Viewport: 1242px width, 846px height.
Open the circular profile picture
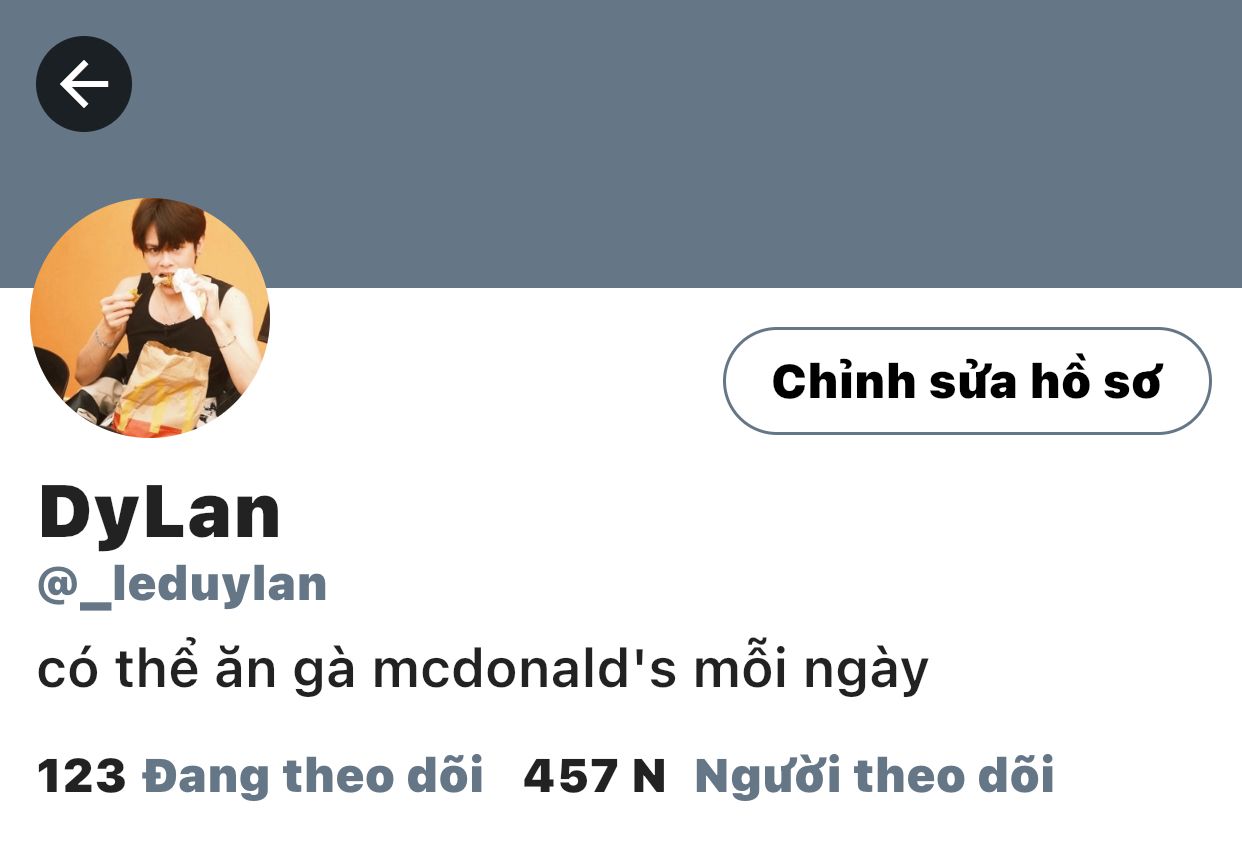[150, 318]
